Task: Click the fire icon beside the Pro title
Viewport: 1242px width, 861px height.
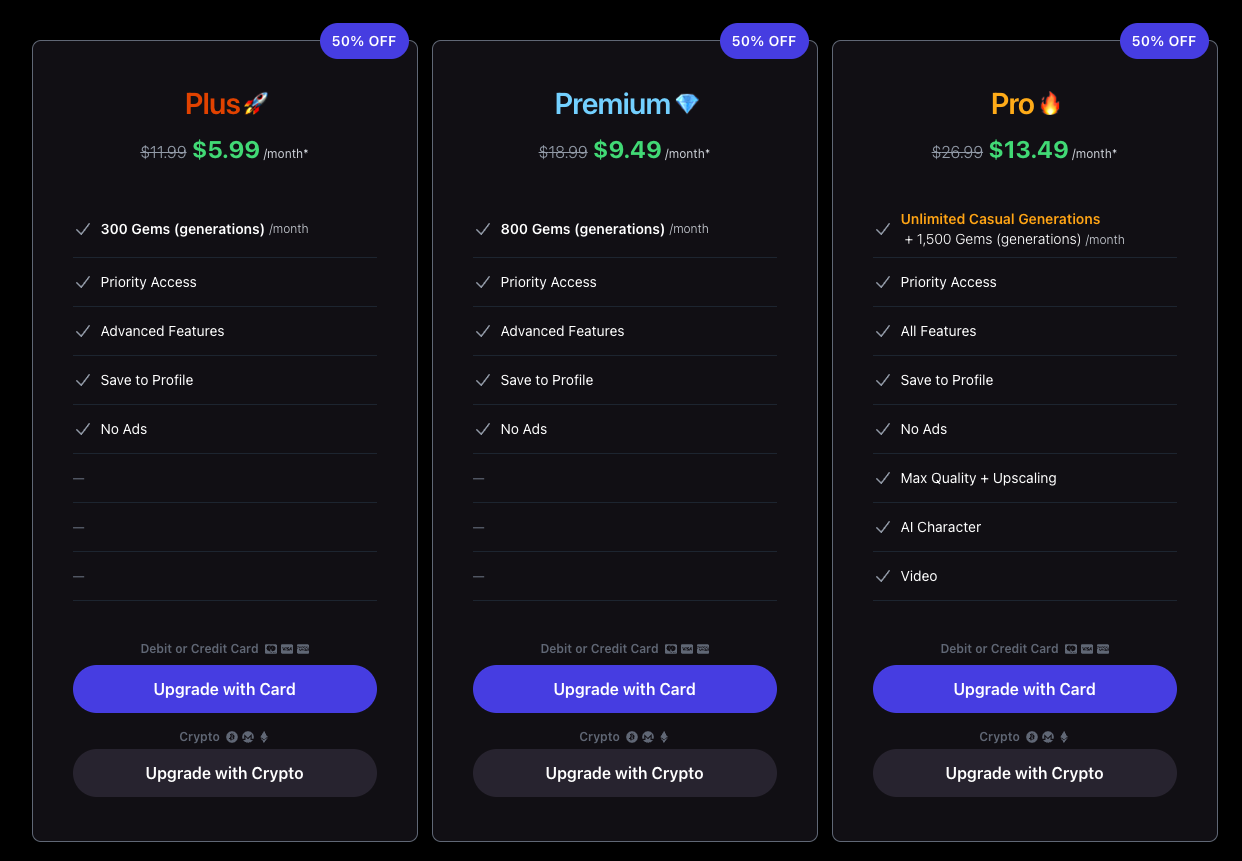Action: [x=1050, y=103]
